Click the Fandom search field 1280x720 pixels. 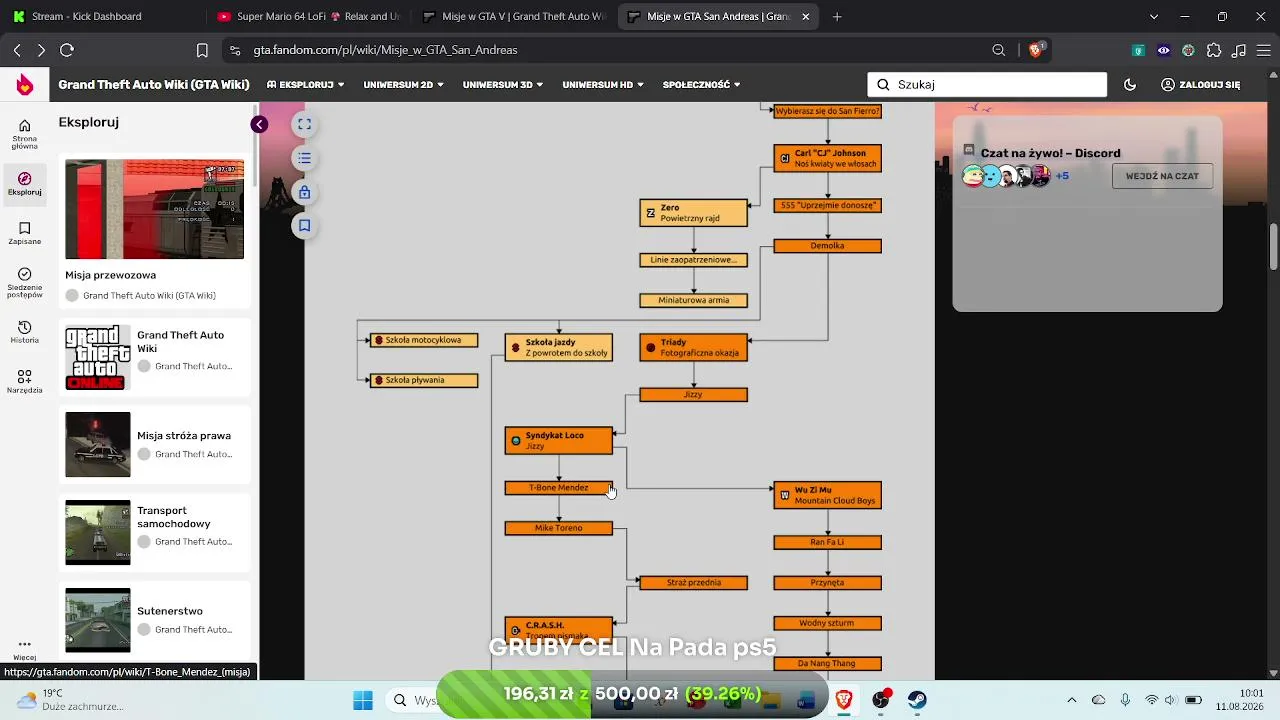click(987, 85)
